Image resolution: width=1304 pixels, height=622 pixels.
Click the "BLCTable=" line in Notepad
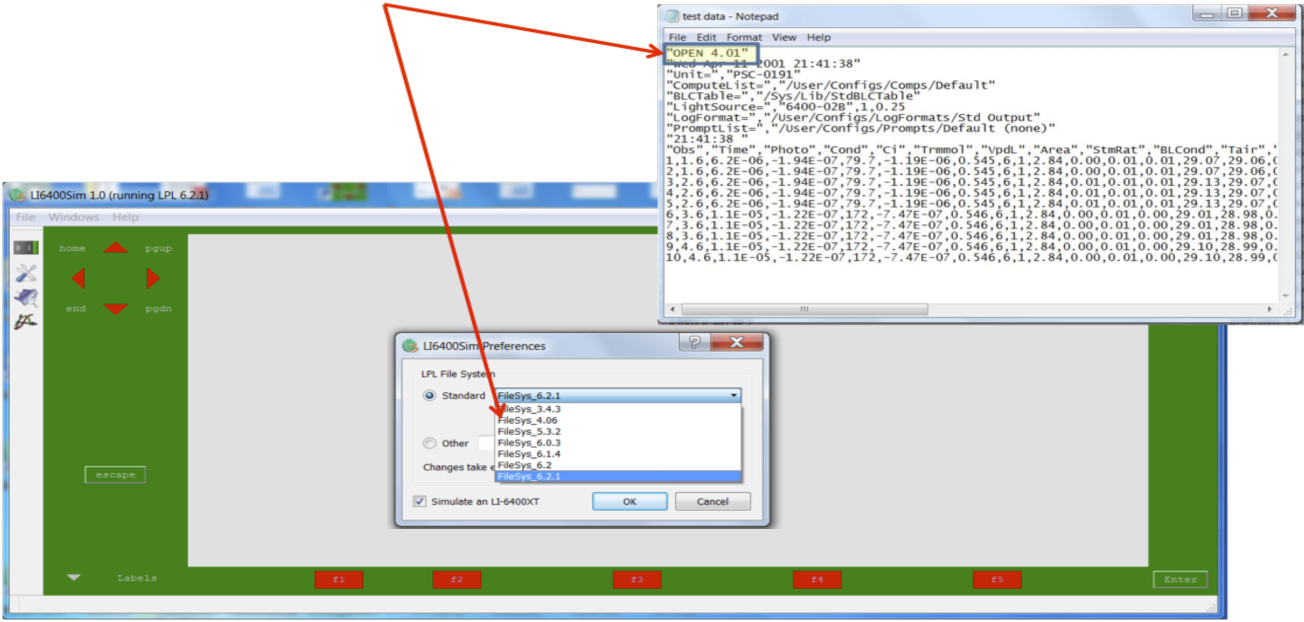tap(792, 96)
